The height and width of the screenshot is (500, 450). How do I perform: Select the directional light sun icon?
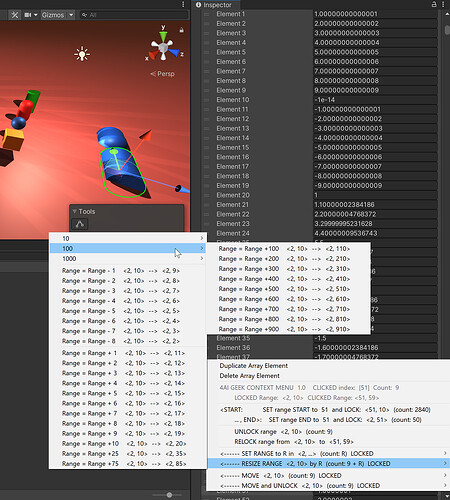pos(82,54)
